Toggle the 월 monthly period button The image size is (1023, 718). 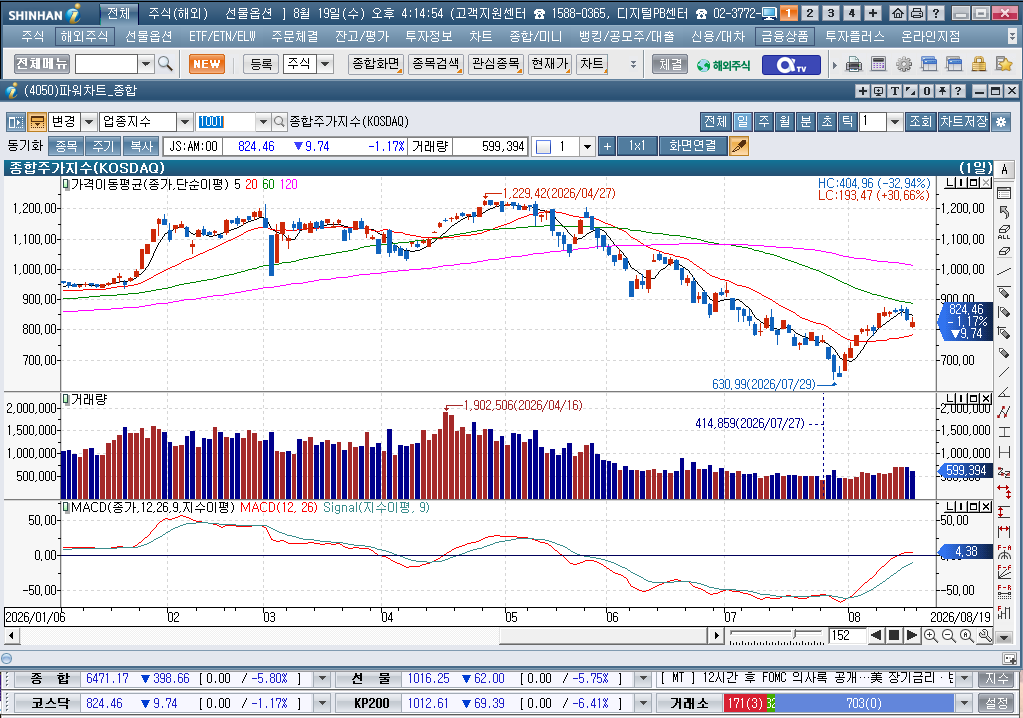point(784,122)
